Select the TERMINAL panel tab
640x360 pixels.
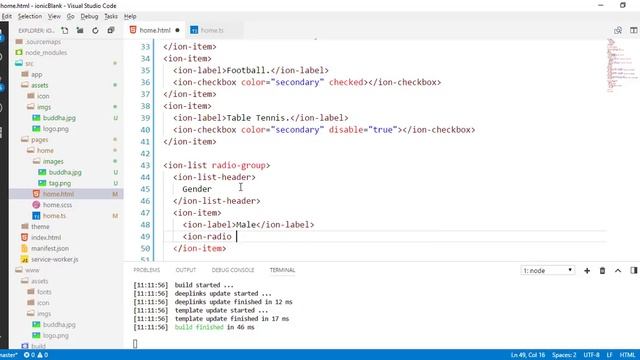pos(282,270)
